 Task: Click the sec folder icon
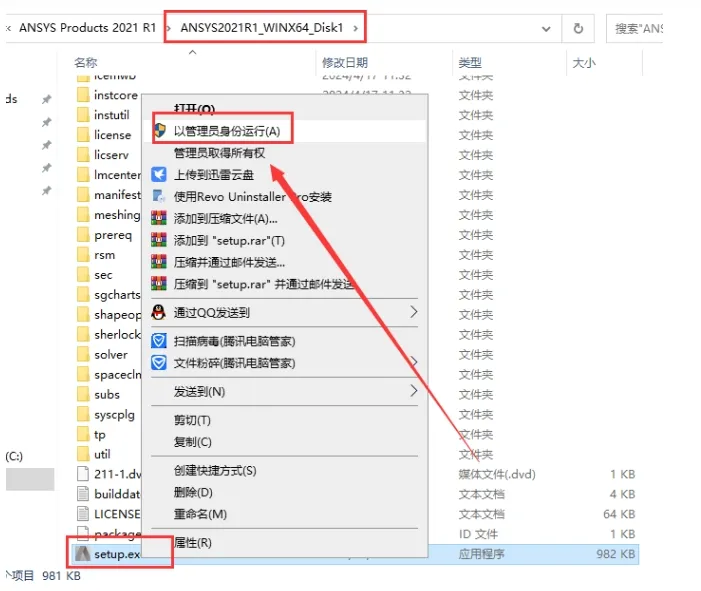(83, 274)
